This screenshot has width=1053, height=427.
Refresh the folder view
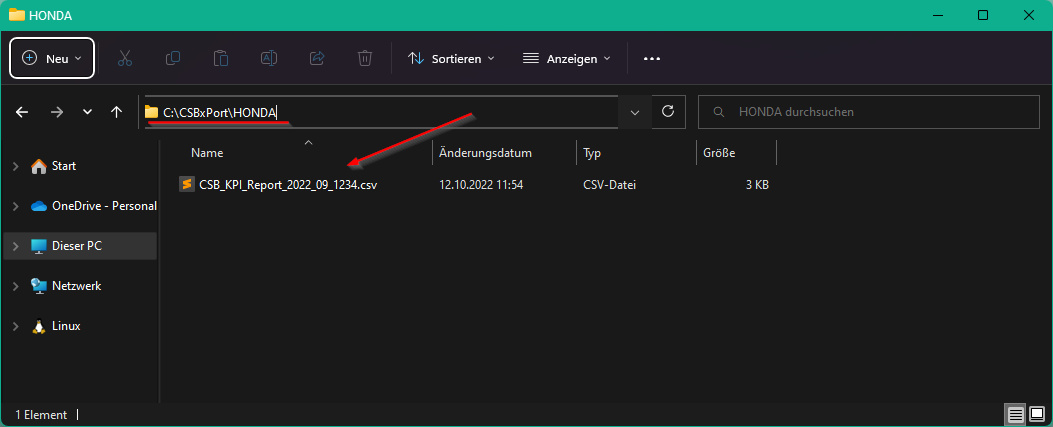point(668,111)
